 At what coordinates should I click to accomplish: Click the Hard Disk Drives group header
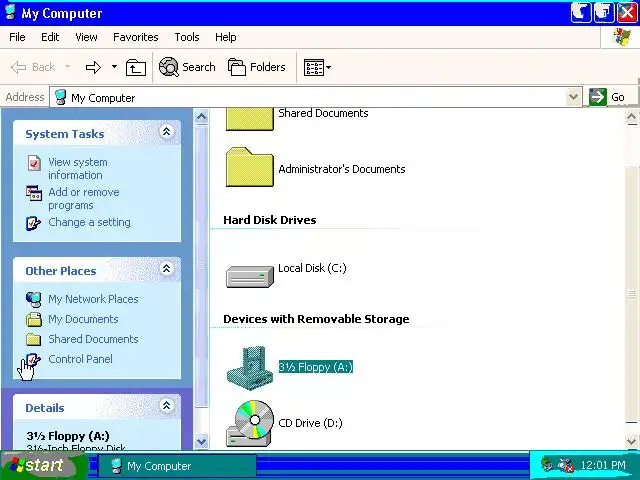tap(269, 220)
